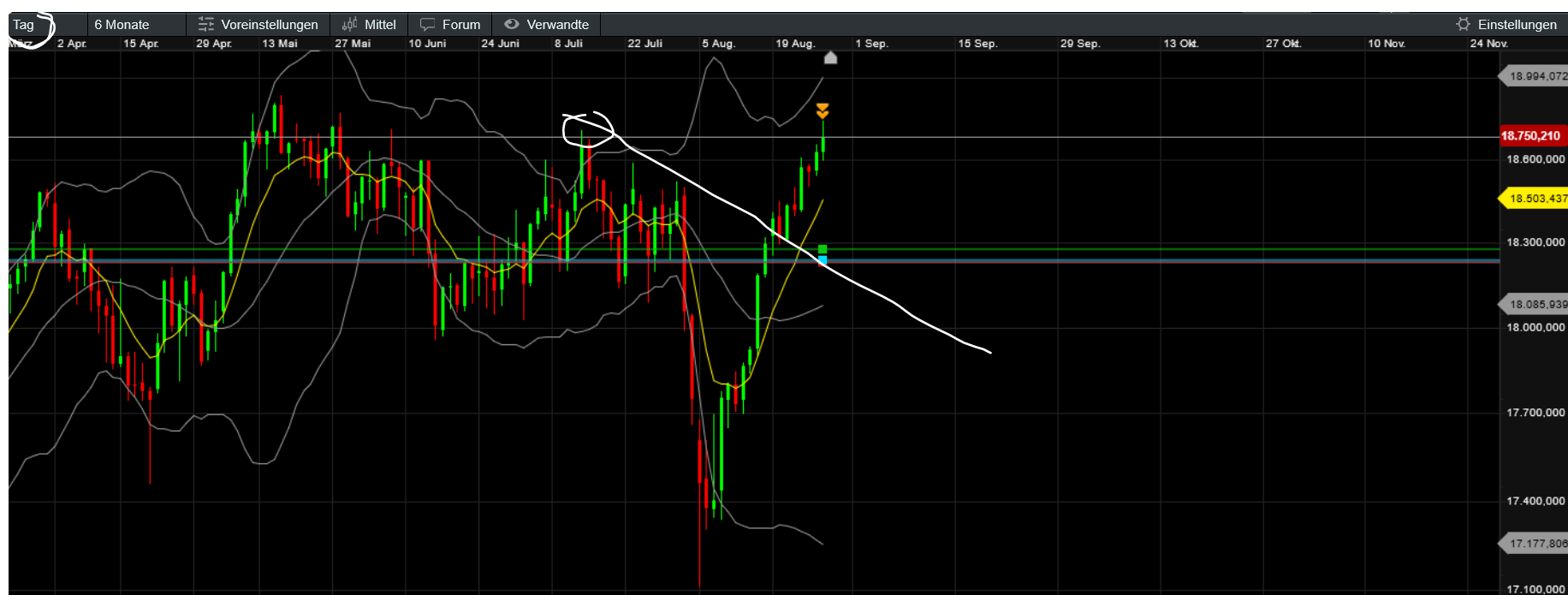Click the gear icon for Einstellungen
This screenshot has width=1568, height=595.
point(1464,24)
